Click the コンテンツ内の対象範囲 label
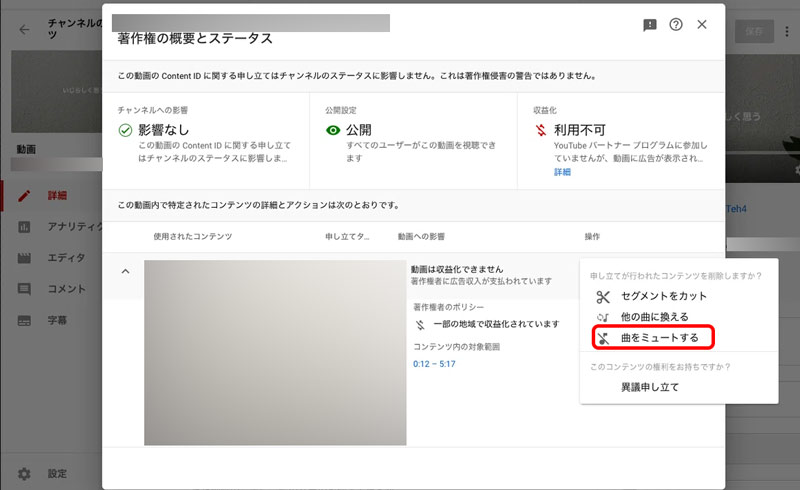Screen dimensions: 800x490 click(456, 347)
